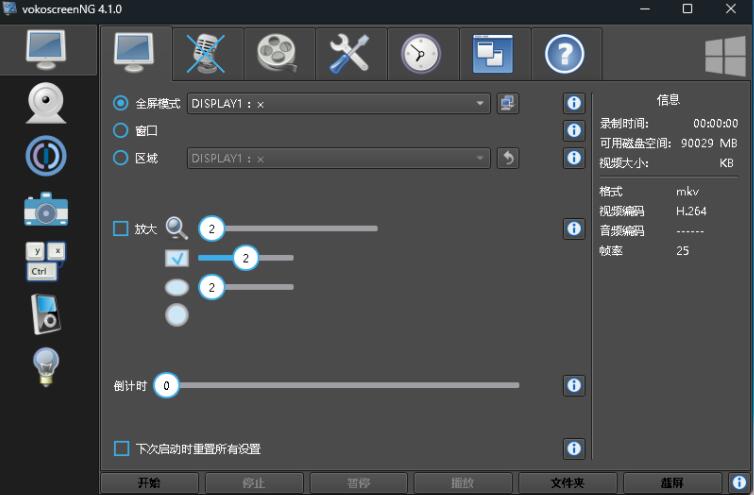This screenshot has height=495, width=754.
Task: Open the webcam section in the sidebar
Action: [46, 101]
